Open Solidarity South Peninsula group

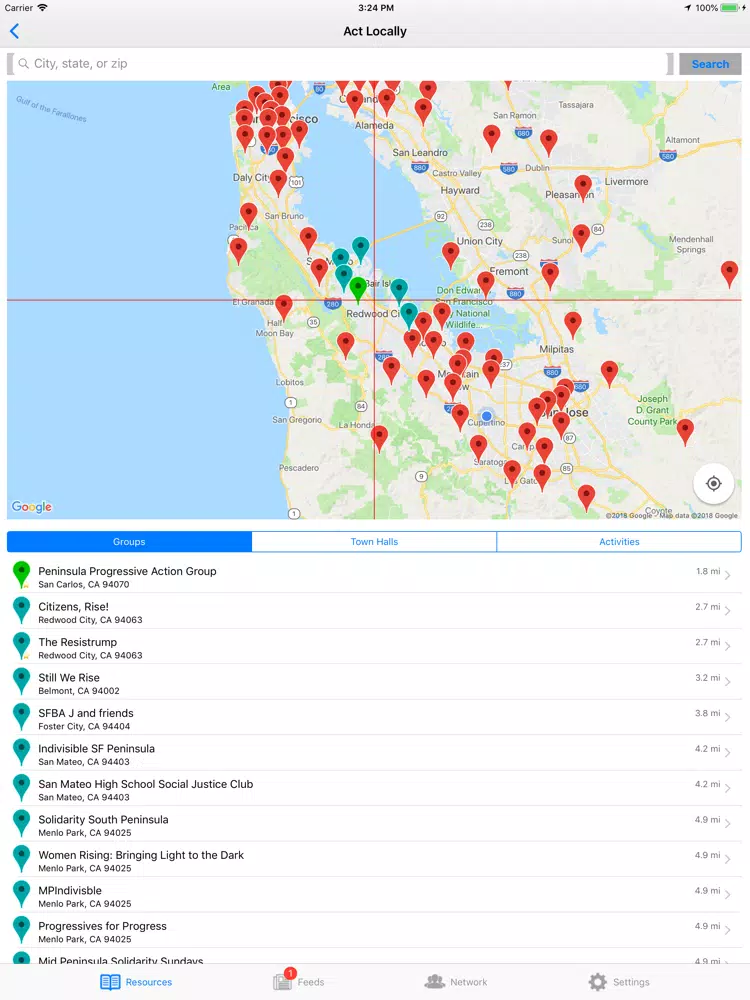coord(374,825)
